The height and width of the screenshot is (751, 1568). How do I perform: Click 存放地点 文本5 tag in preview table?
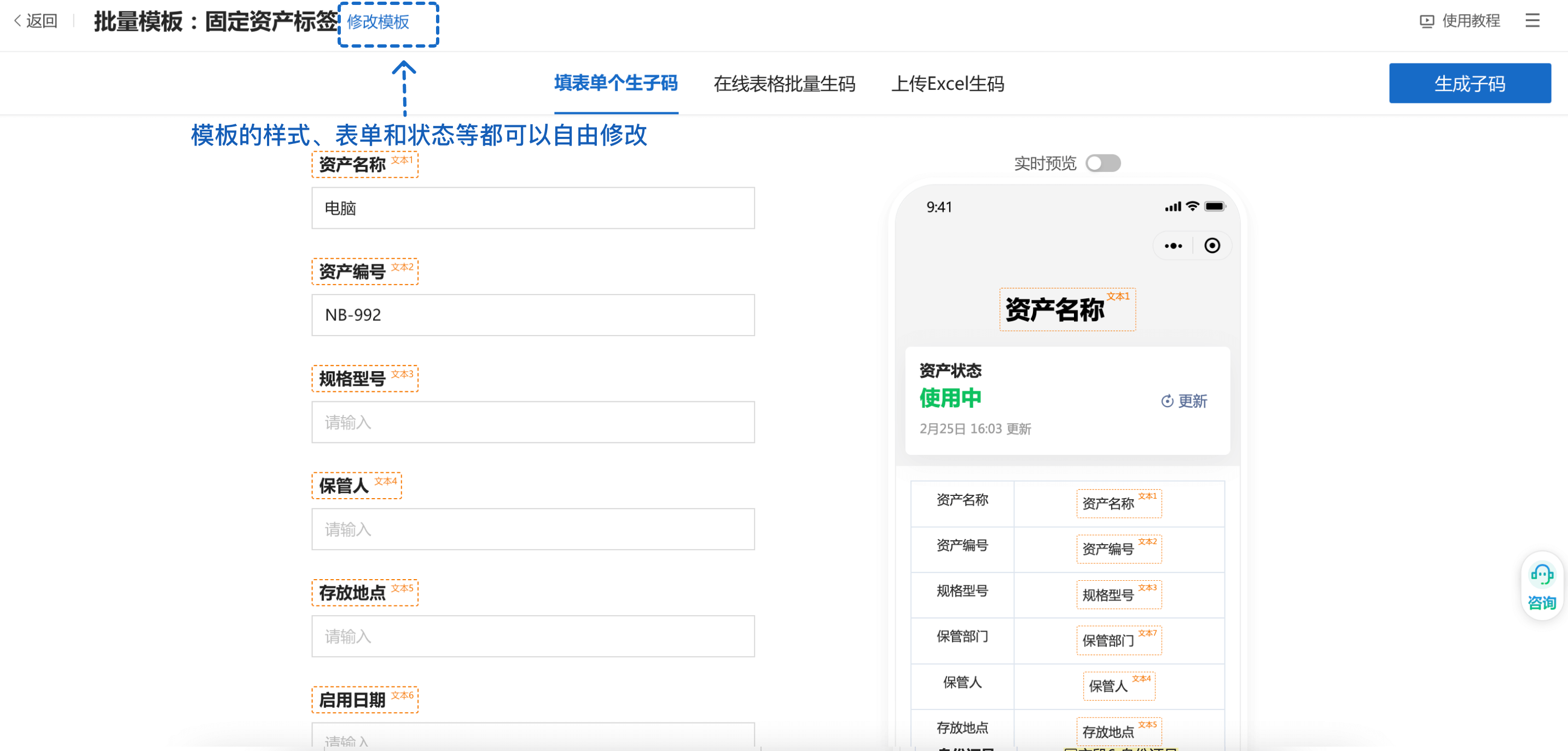[x=1119, y=731]
